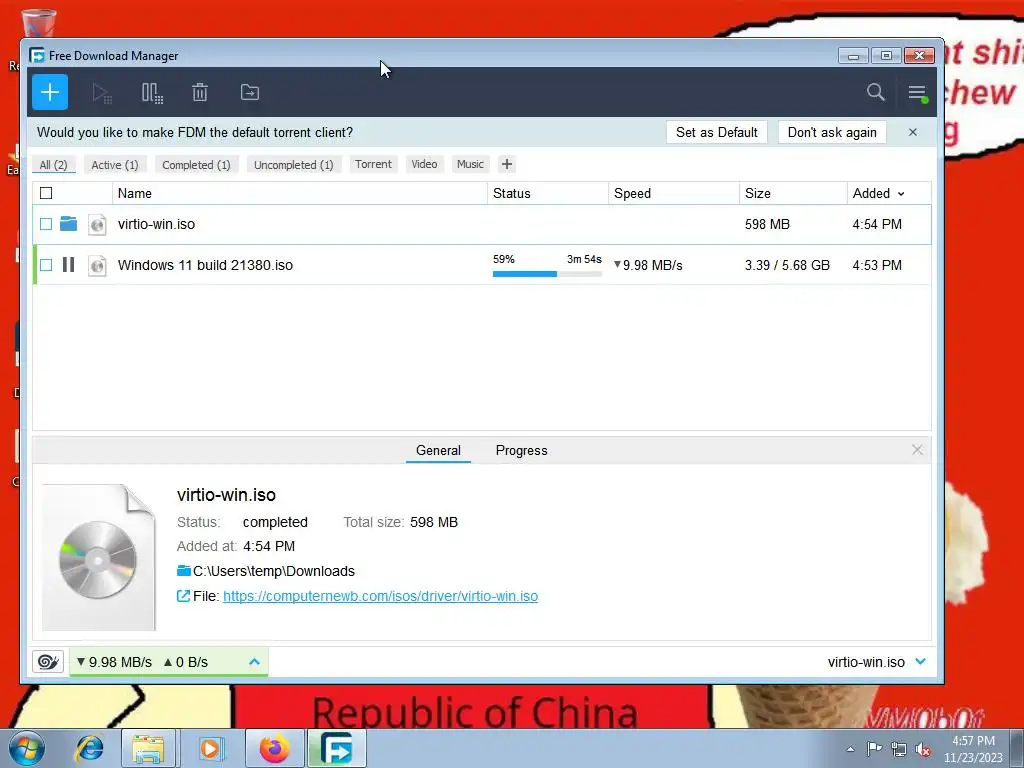Screen dimensions: 1024x768
Task: Select the Windows 11 build 21380.iso name
Action: click(205, 265)
